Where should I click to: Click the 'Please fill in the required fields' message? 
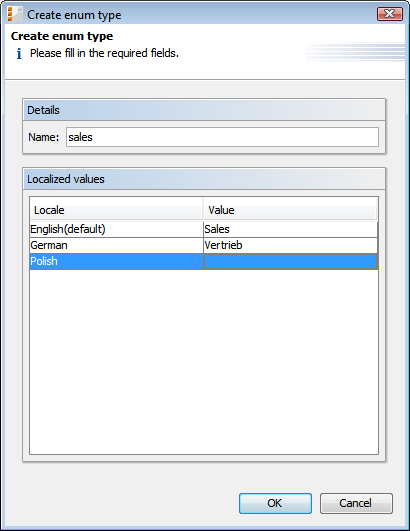(104, 54)
